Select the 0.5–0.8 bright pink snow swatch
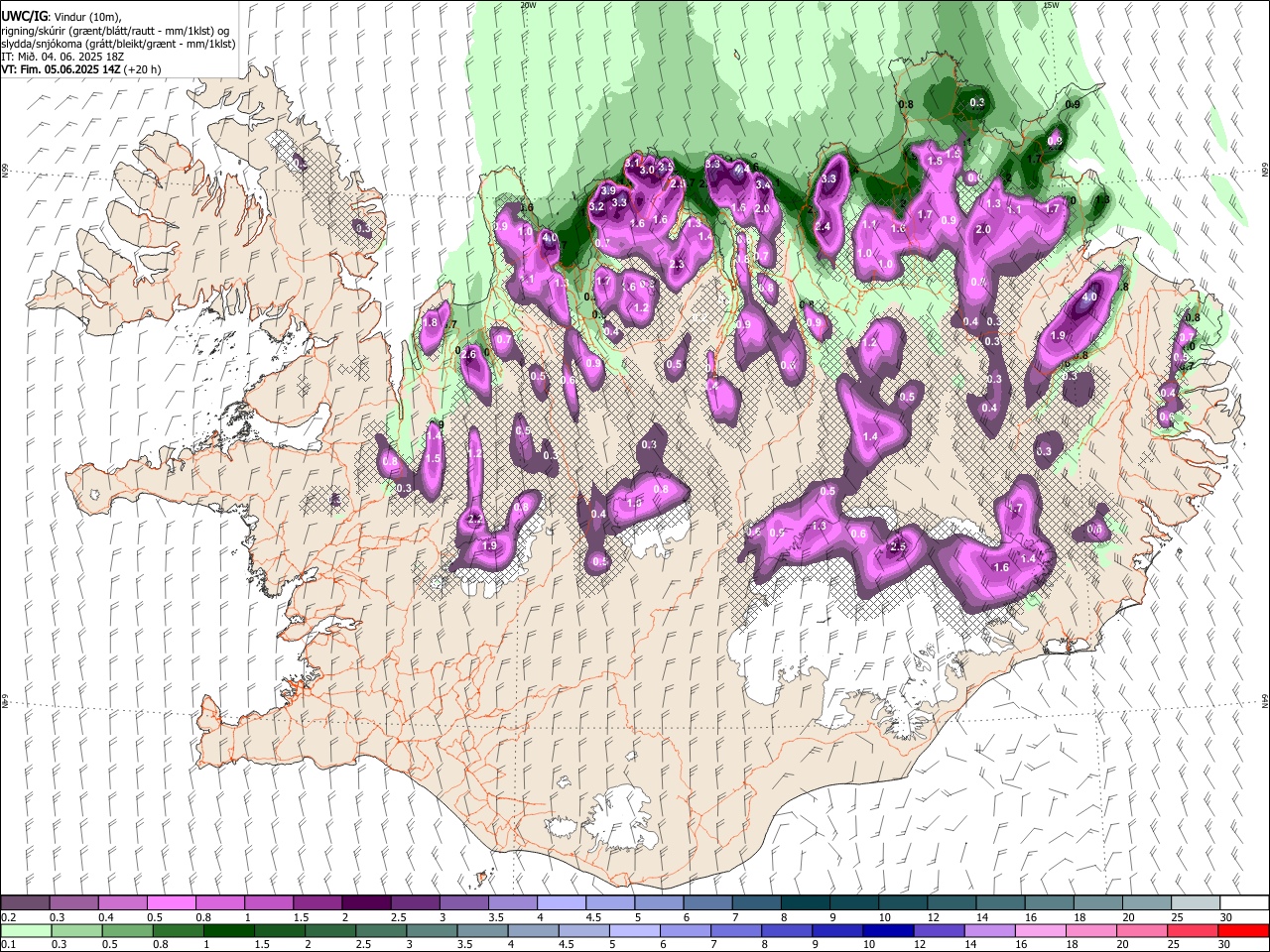This screenshot has width=1270, height=952. click(172, 902)
